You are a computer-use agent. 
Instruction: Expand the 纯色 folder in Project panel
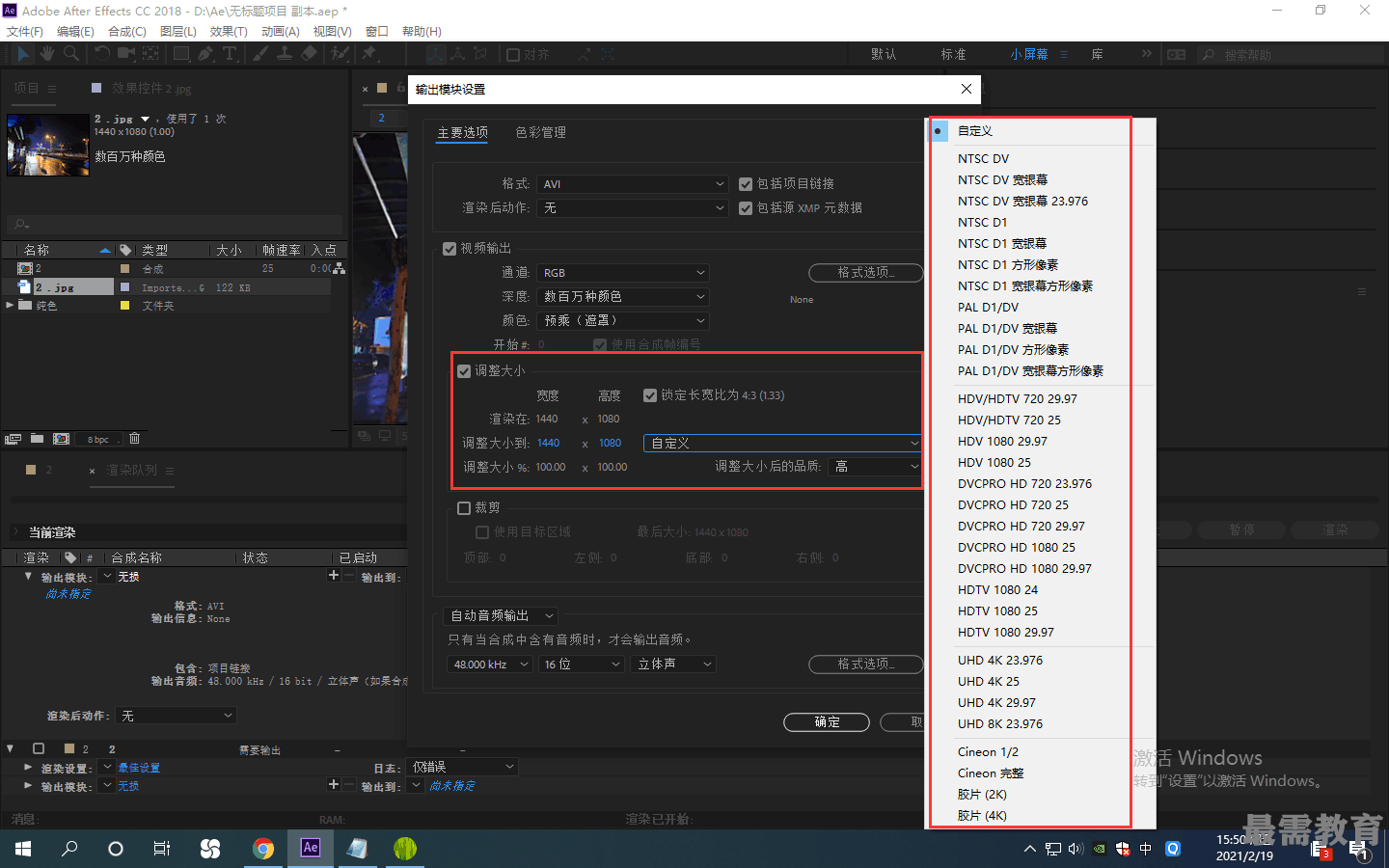point(11,305)
